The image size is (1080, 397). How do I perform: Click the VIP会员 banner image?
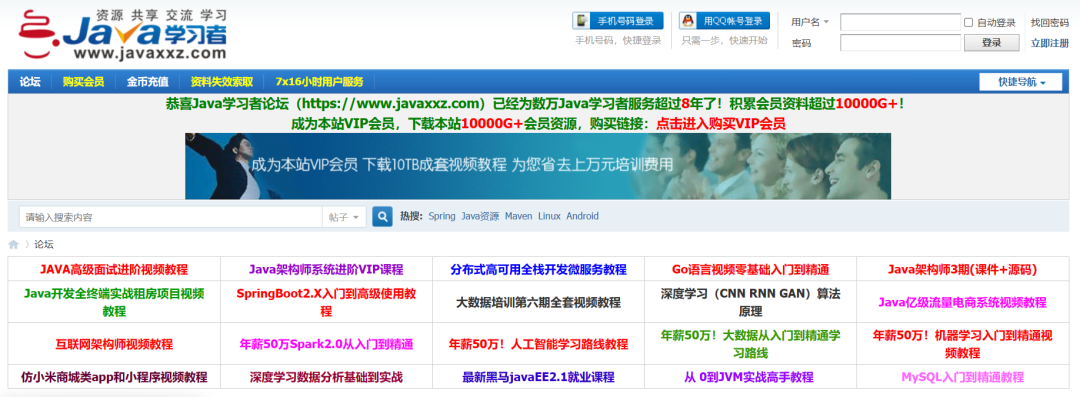[x=538, y=166]
